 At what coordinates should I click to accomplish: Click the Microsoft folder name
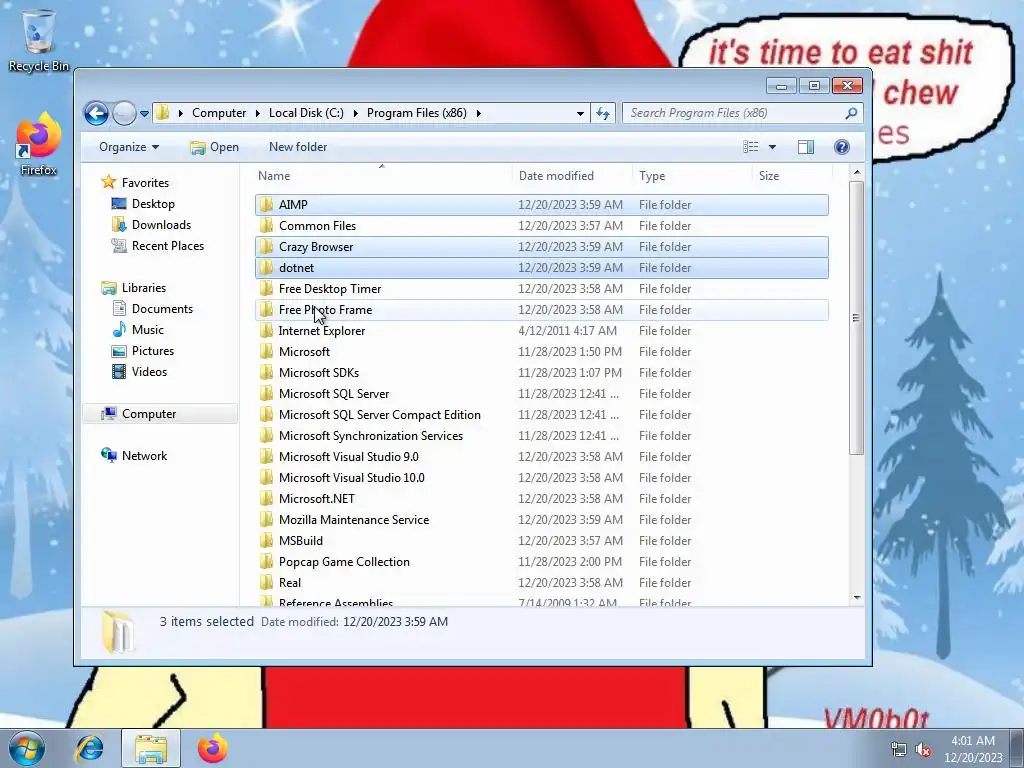pyautogui.click(x=304, y=352)
